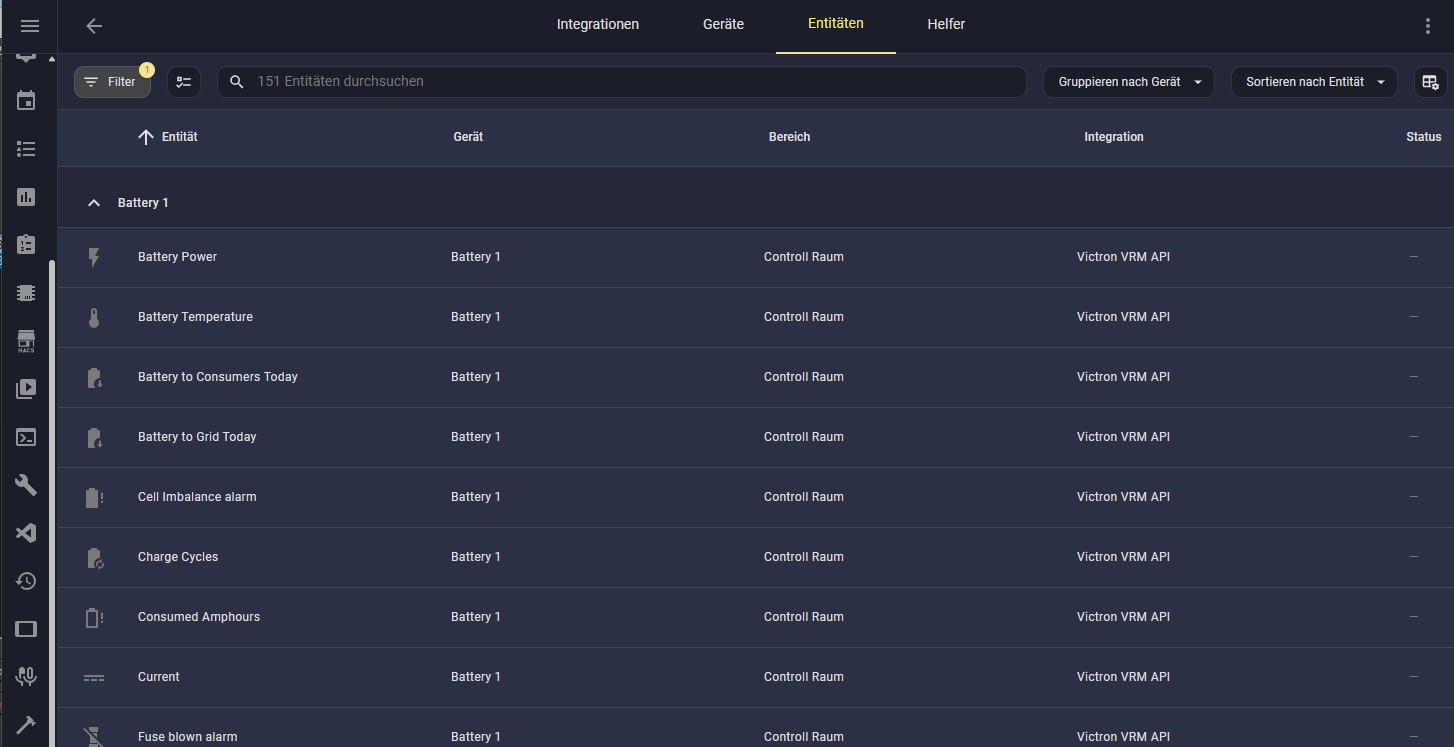Open the History sidebar icon

[x=27, y=581]
